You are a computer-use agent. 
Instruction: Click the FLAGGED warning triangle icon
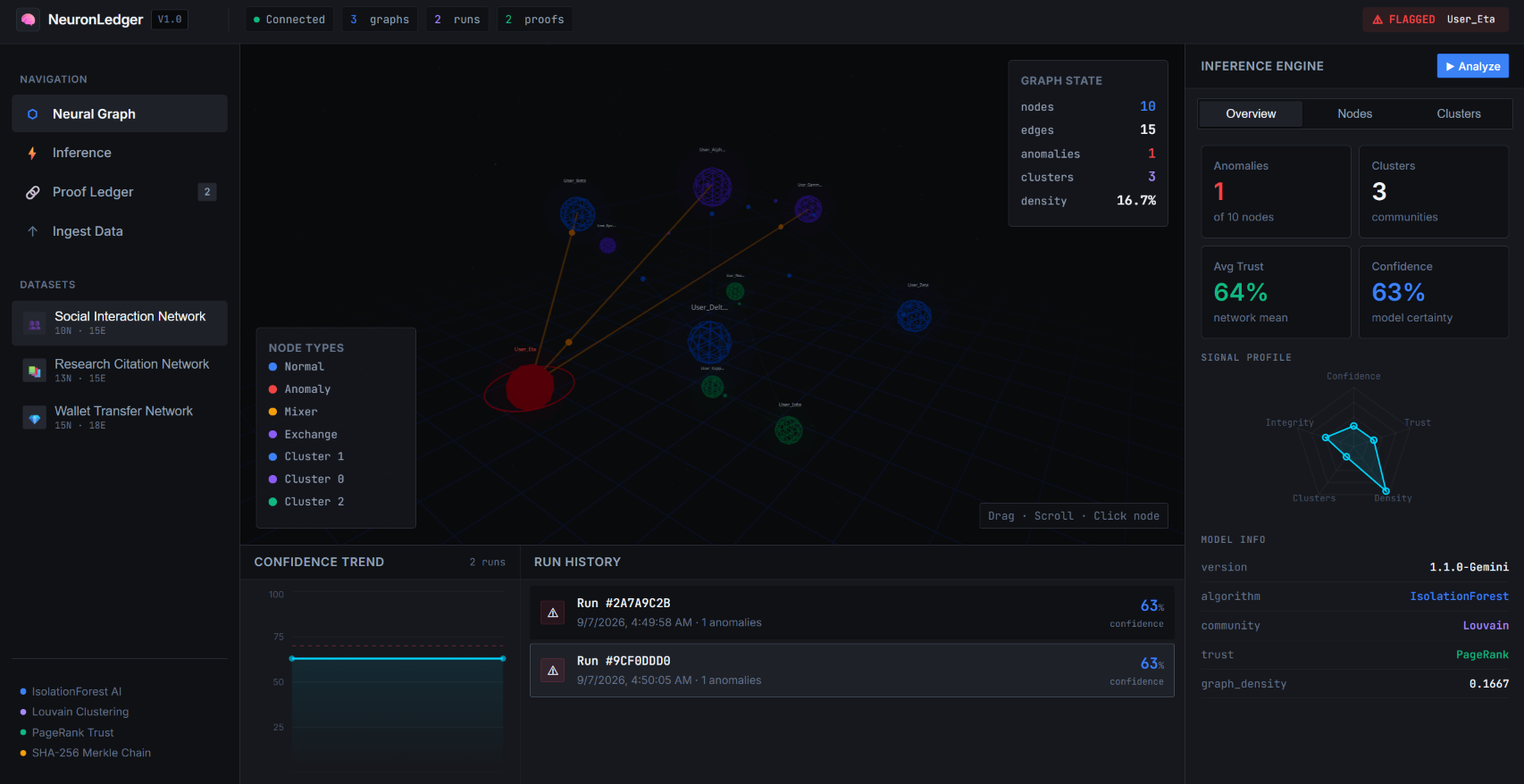coord(1377,20)
